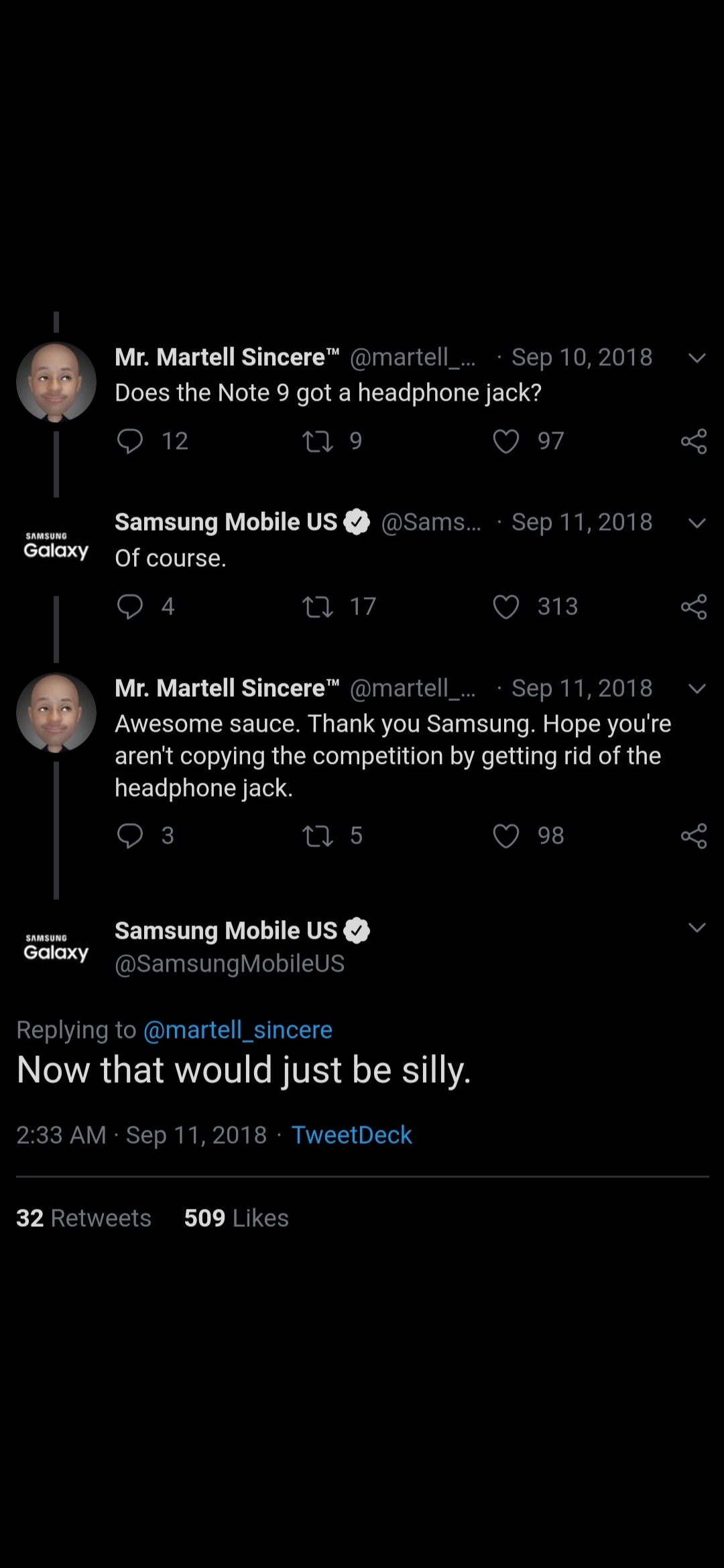Image resolution: width=724 pixels, height=1568 pixels.
Task: Open the share icon on the first tweet
Action: pyautogui.click(x=695, y=440)
